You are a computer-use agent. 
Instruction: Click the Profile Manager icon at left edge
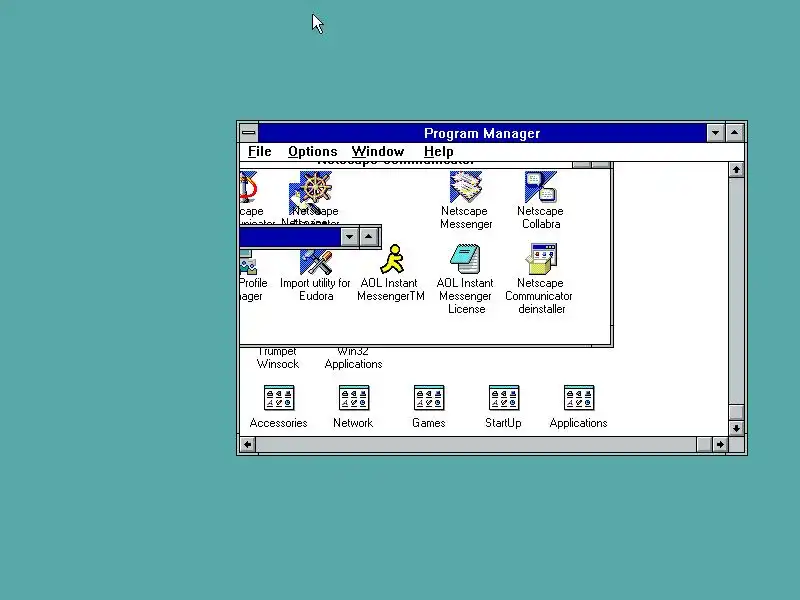(x=247, y=262)
